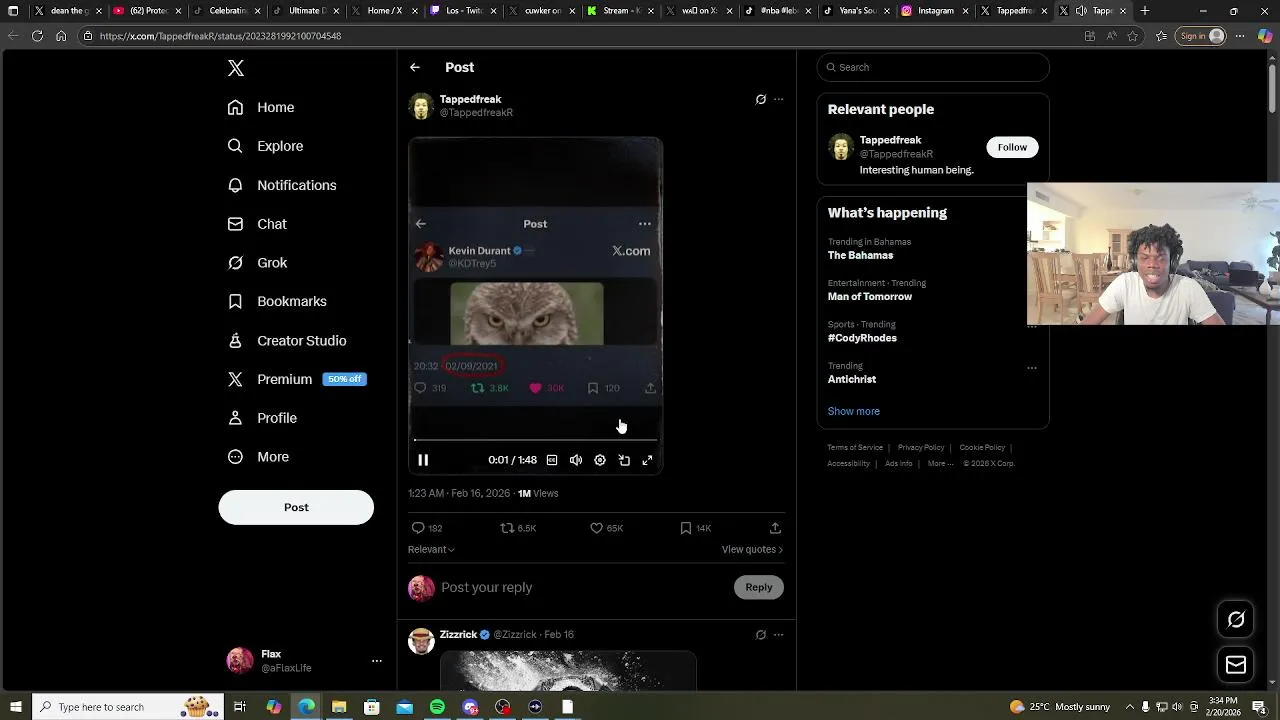Open Bookmarks in the sidebar
Screen dimensions: 1280x720
pos(277,301)
